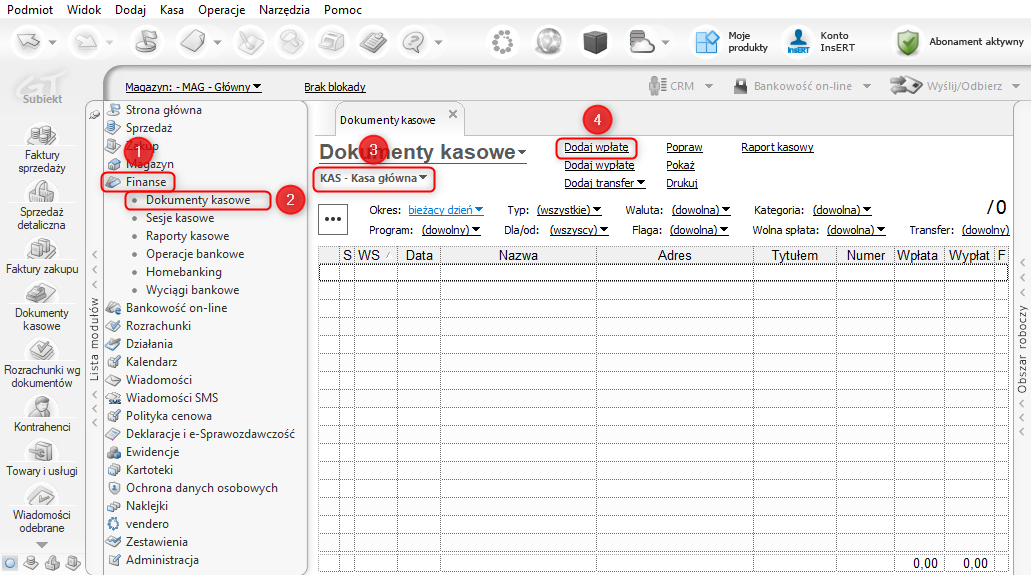
Task: Open Program (dowolny) filter dropdown
Action: pos(450,230)
